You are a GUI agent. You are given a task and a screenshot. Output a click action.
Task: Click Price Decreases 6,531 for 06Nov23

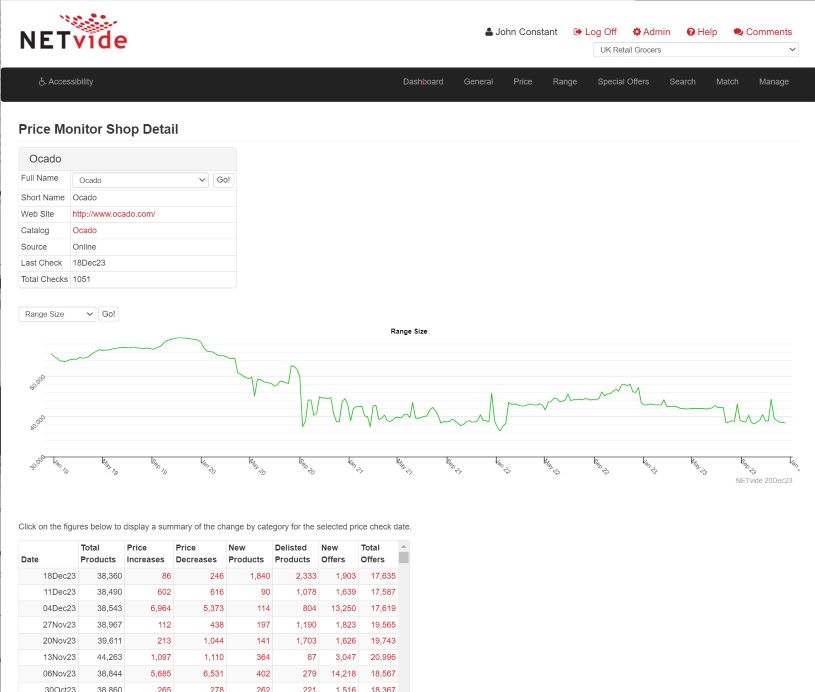tap(214, 674)
